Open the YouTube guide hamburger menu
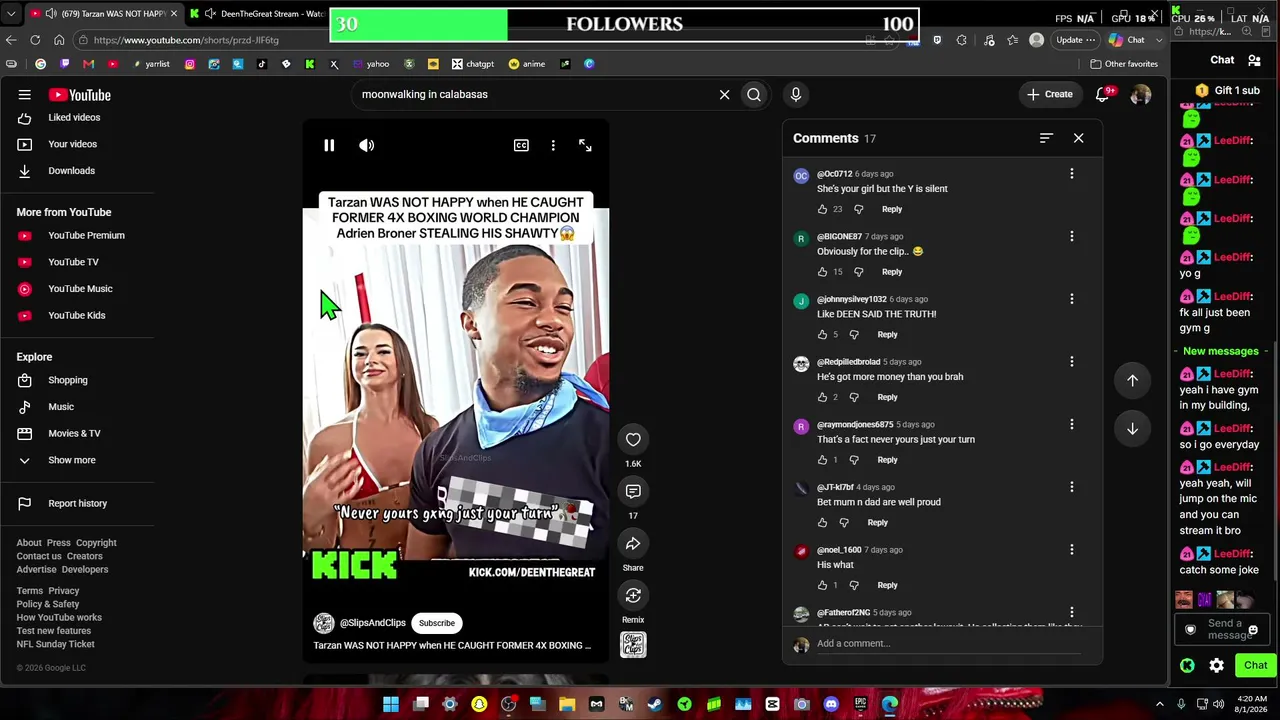This screenshot has width=1280, height=720. coord(25,95)
